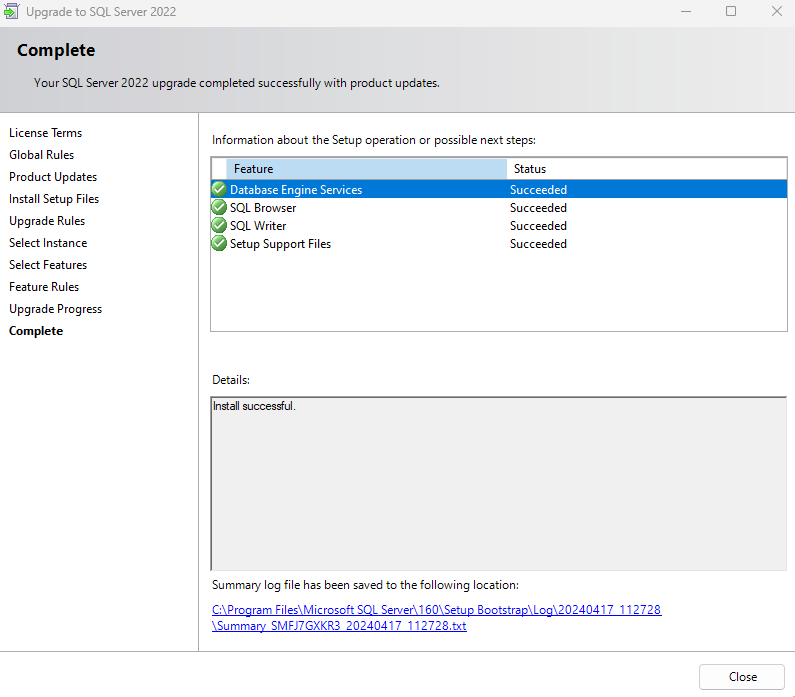Minimize the Upgrade to SQL Server window

[x=685, y=11]
